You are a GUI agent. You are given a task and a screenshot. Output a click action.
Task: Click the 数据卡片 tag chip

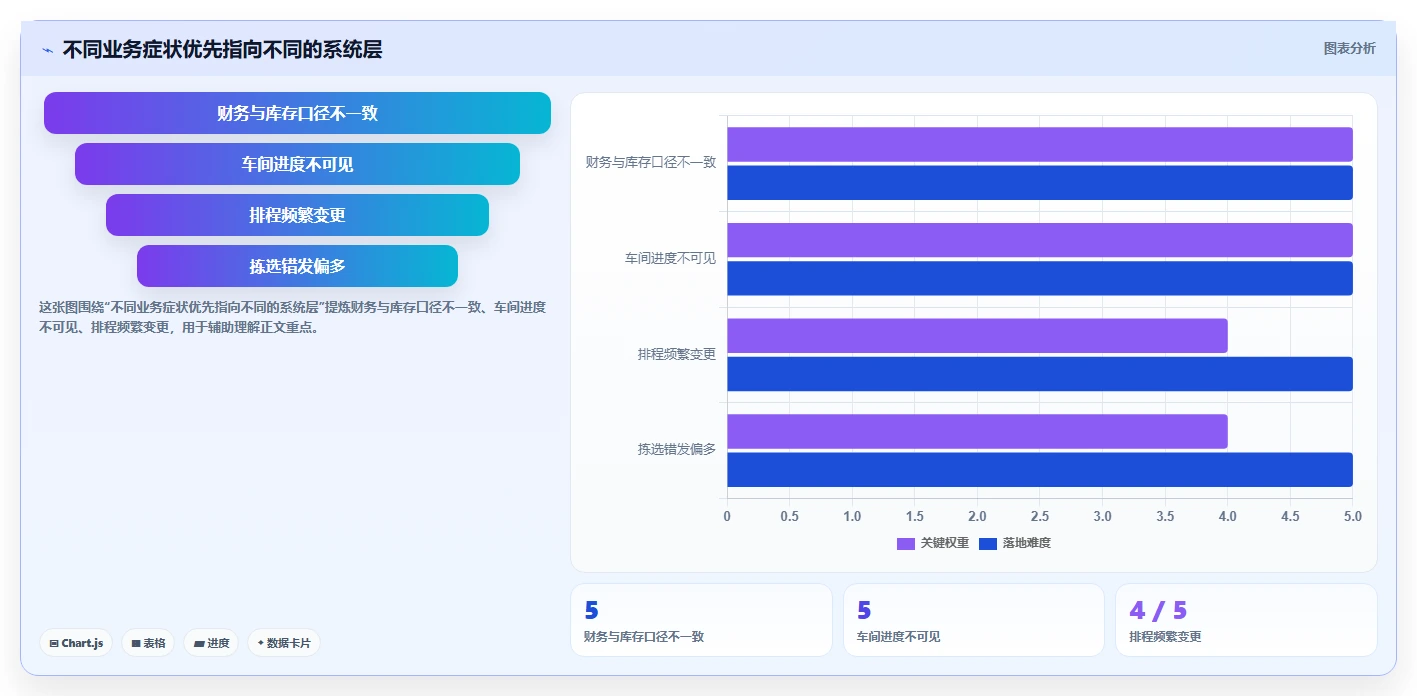[x=283, y=643]
